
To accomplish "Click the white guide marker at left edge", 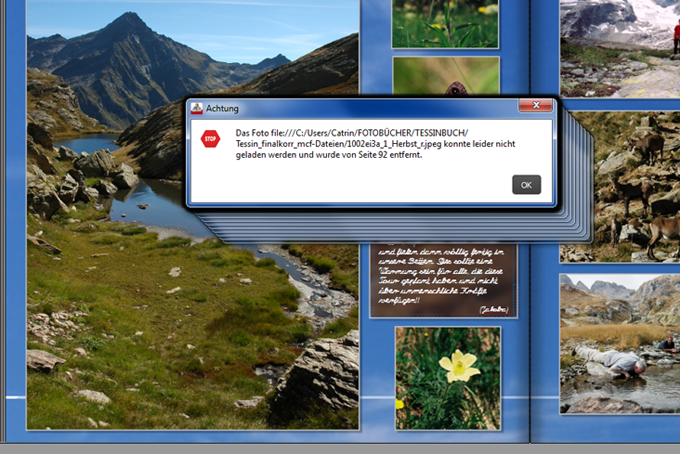I will pyautogui.click(x=16, y=397).
